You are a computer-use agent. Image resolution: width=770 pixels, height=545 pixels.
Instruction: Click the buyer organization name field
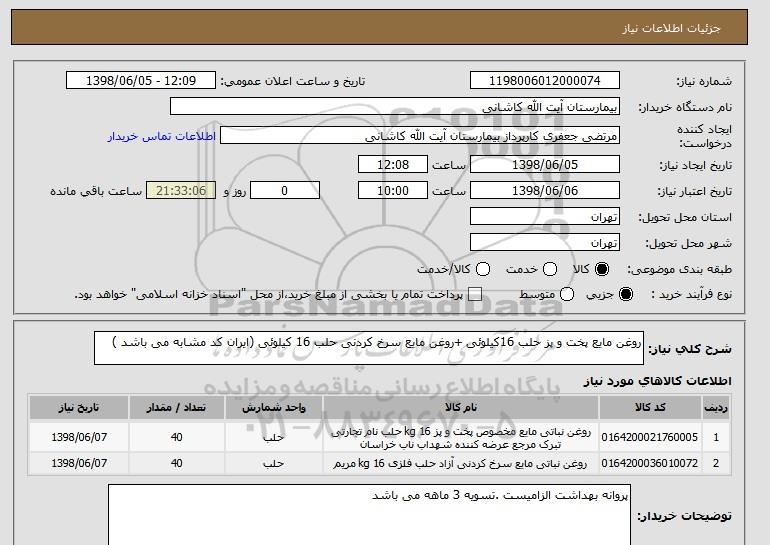395,107
